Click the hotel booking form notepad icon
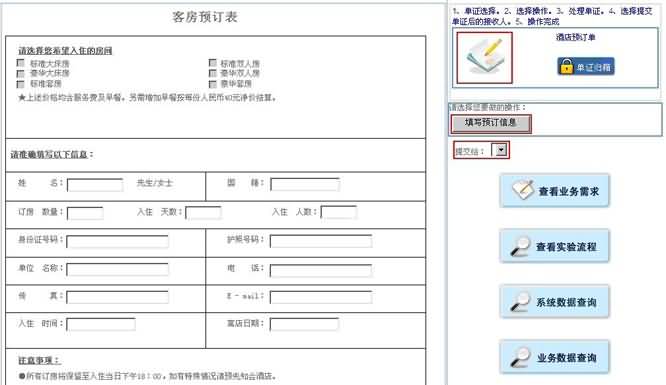 click(x=485, y=57)
